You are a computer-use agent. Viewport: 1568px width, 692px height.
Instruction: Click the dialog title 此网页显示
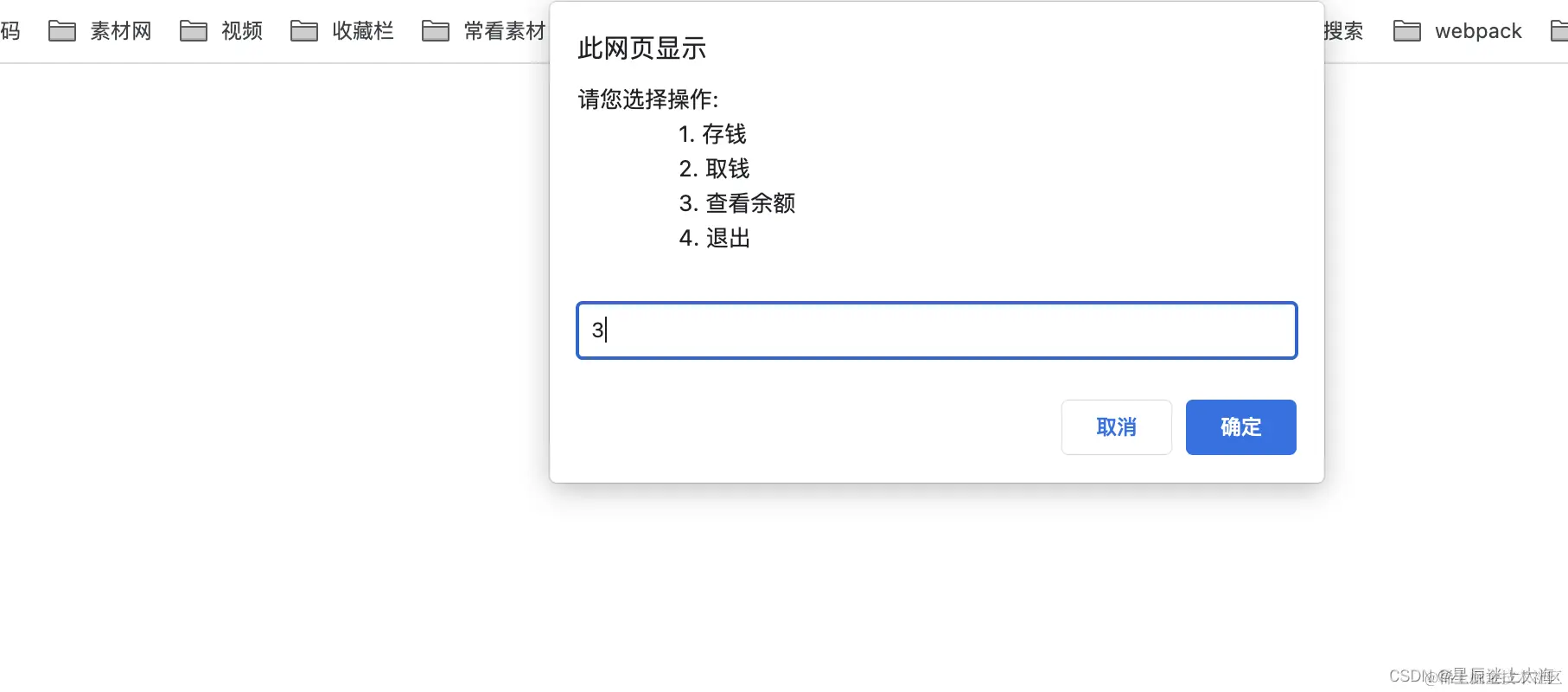(641, 49)
